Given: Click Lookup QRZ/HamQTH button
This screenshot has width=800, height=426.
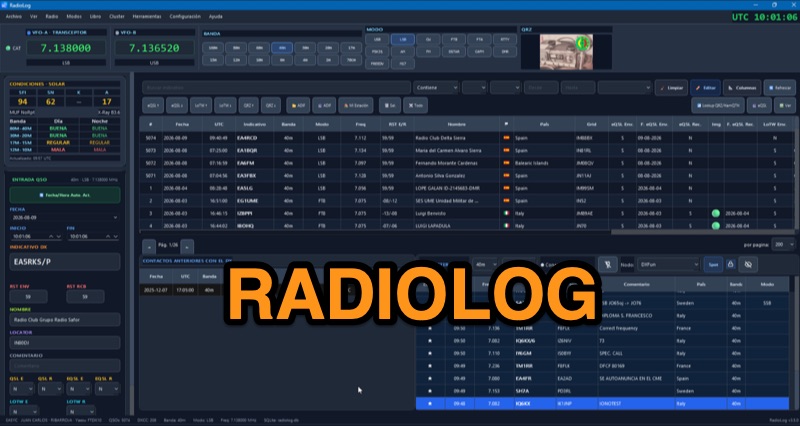Looking at the screenshot, I should tap(718, 106).
